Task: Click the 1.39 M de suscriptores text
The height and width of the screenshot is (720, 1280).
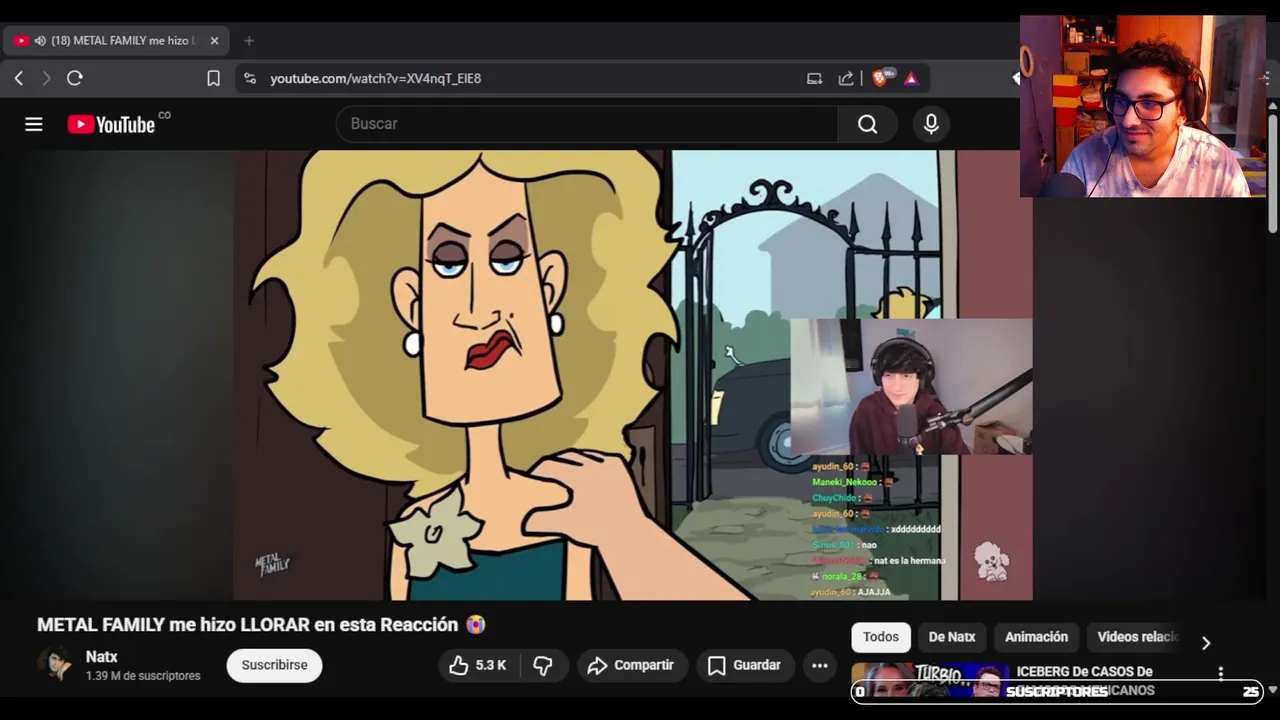Action: [x=143, y=676]
